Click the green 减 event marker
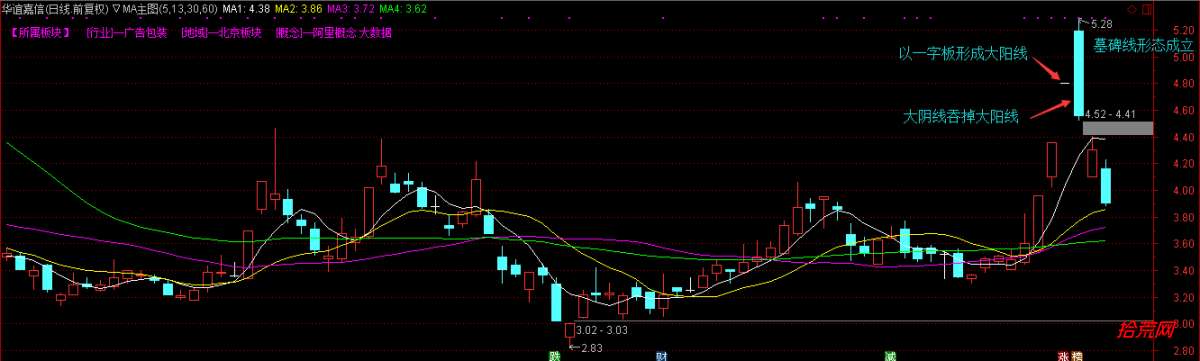 coord(888,355)
